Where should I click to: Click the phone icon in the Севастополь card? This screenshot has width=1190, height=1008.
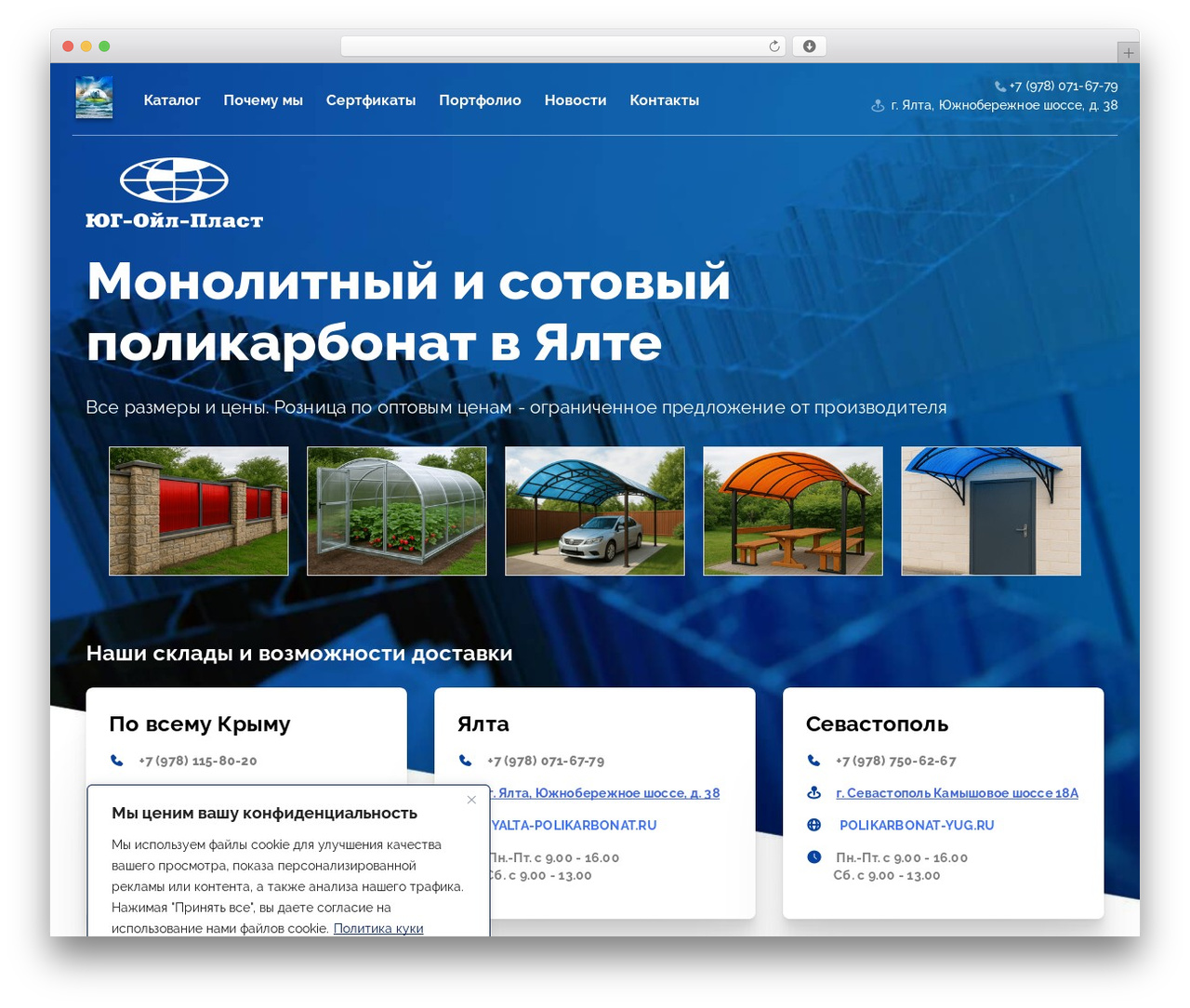pyautogui.click(x=814, y=761)
